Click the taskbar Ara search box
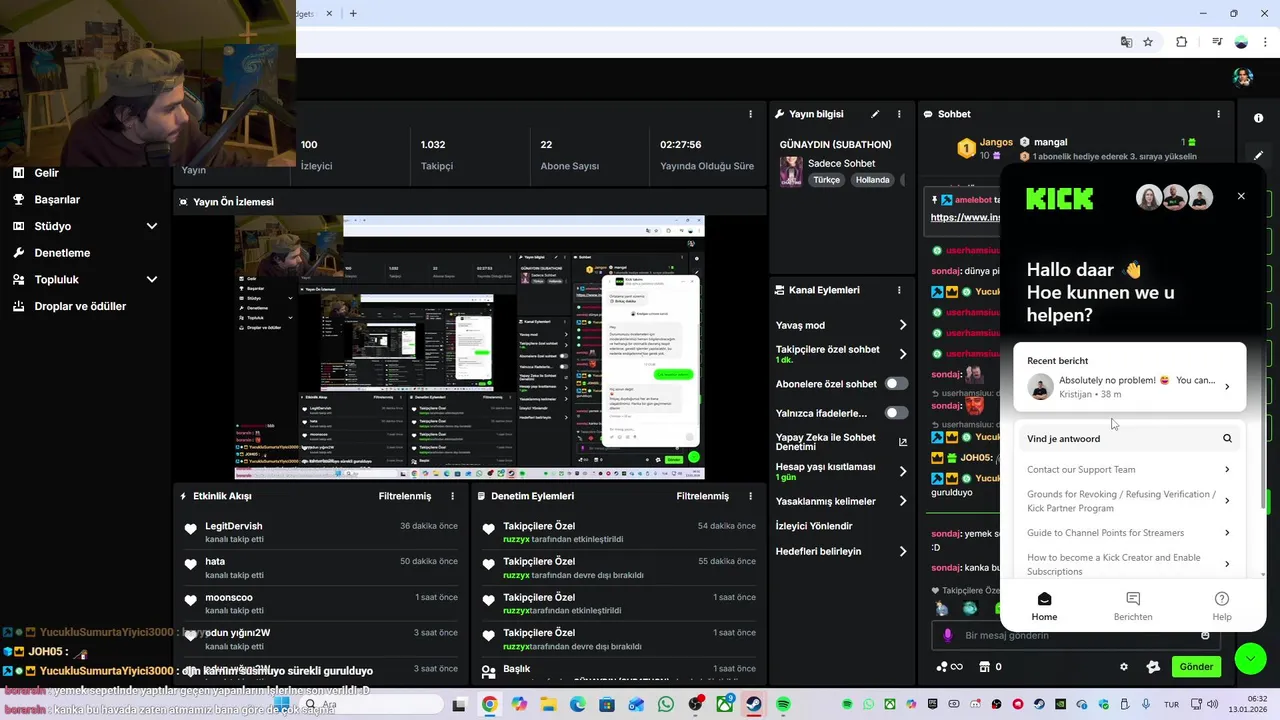 click(370, 705)
